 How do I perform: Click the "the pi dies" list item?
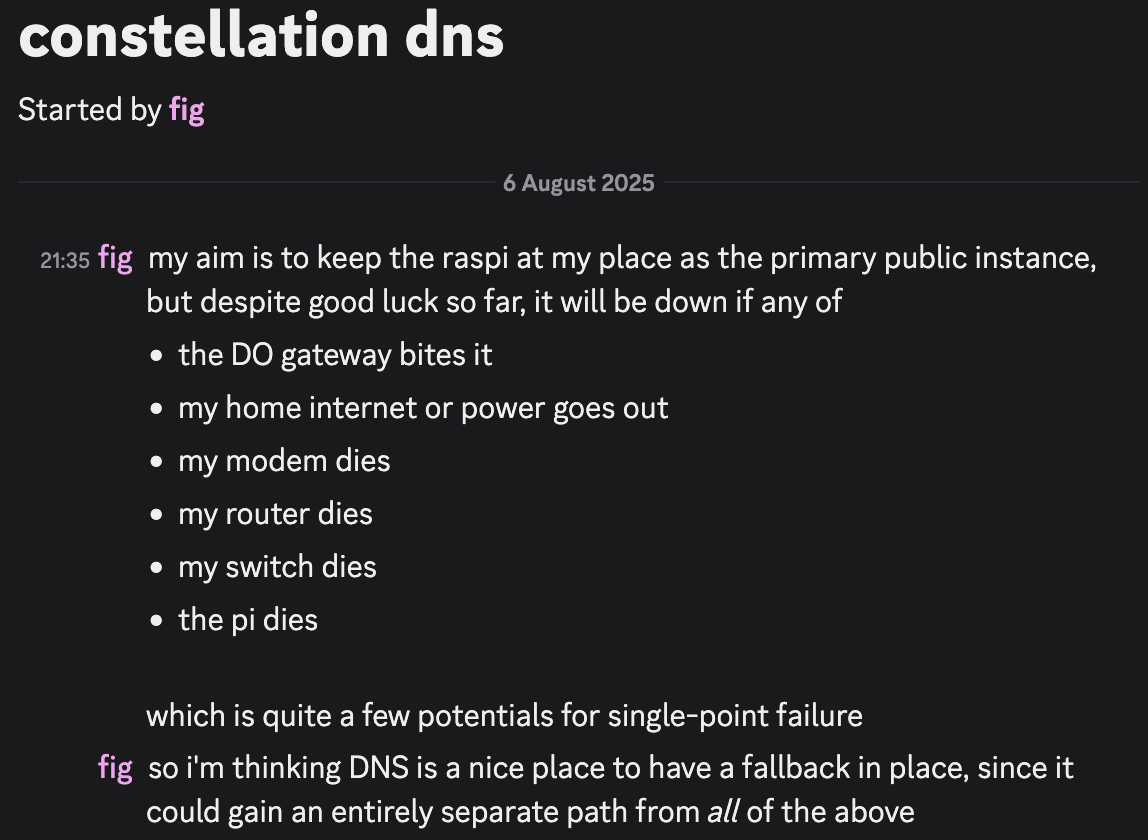point(248,620)
